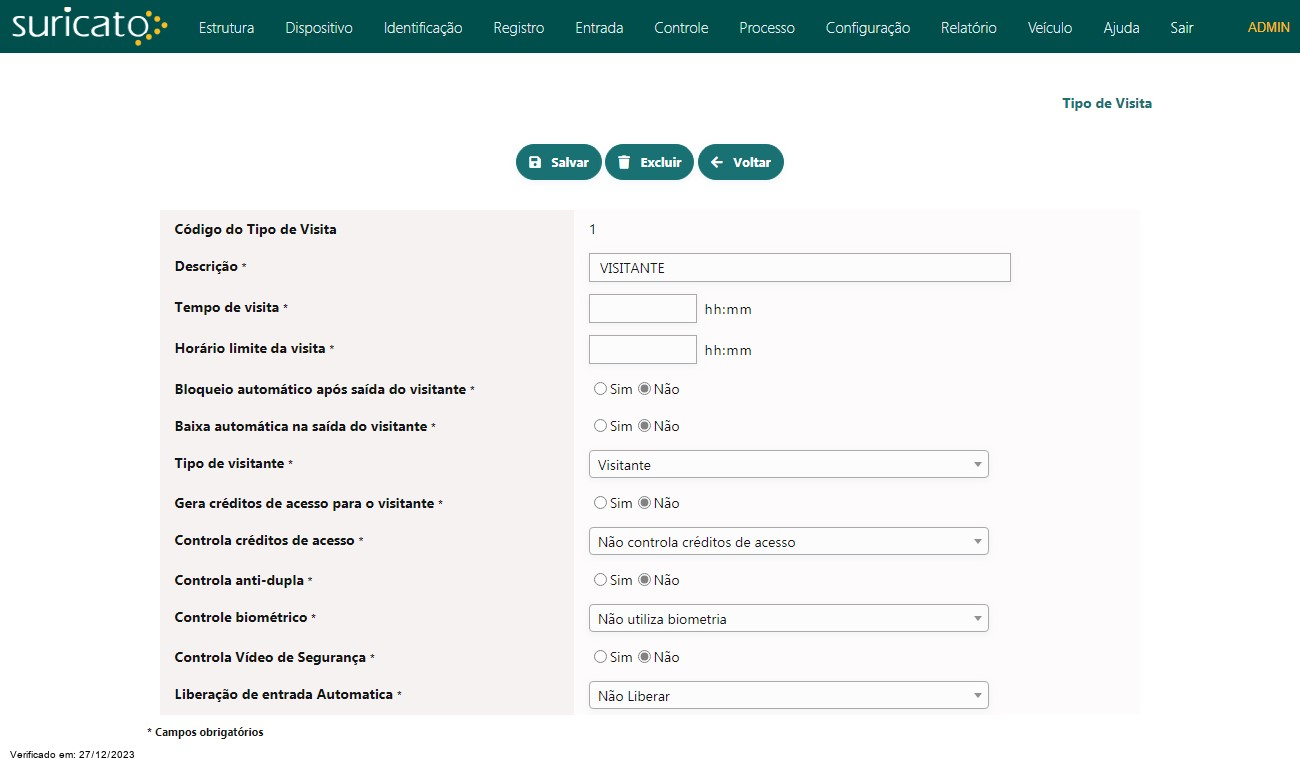The image size is (1300, 769).
Task: Open the Relatório menu
Action: tap(969, 28)
